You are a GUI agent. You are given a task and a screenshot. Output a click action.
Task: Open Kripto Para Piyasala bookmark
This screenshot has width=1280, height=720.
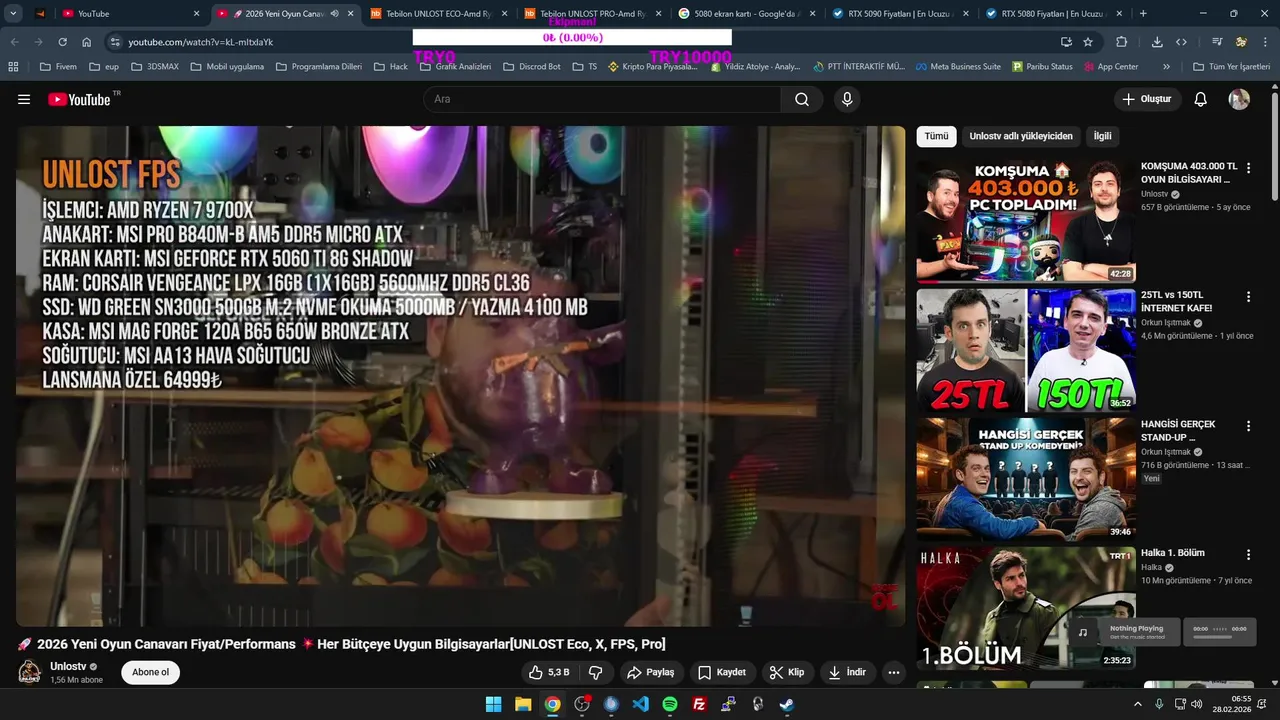click(x=652, y=66)
